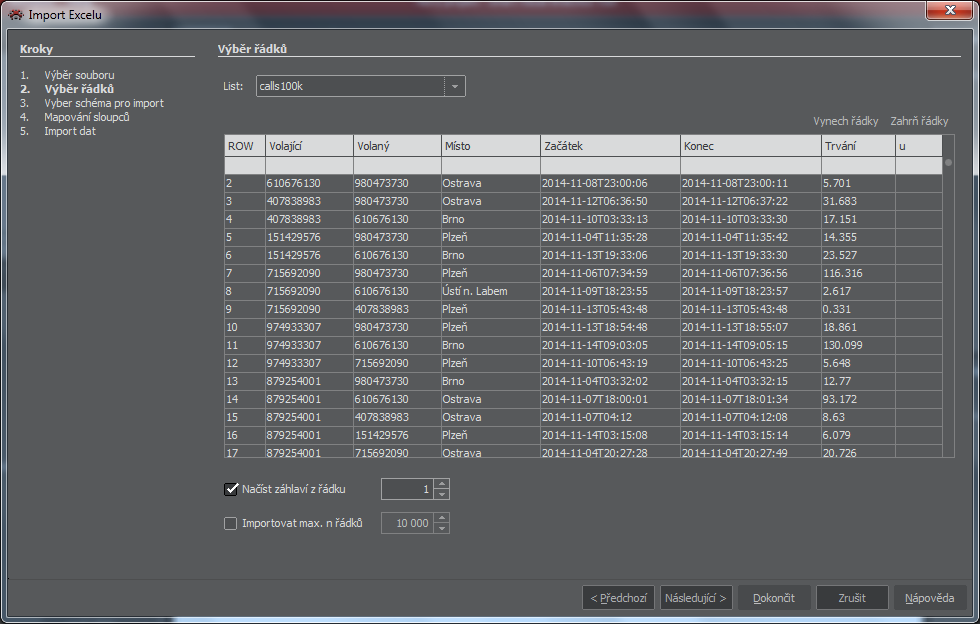Click the 'Trvání' column header
The width and height of the screenshot is (980, 624).
pyautogui.click(x=857, y=146)
